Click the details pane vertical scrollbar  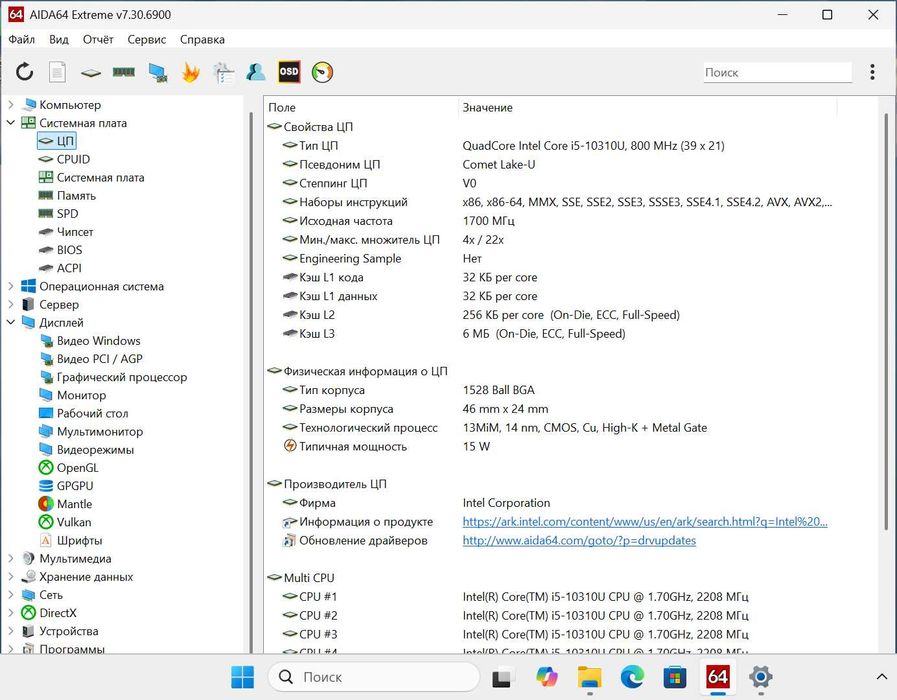point(886,323)
